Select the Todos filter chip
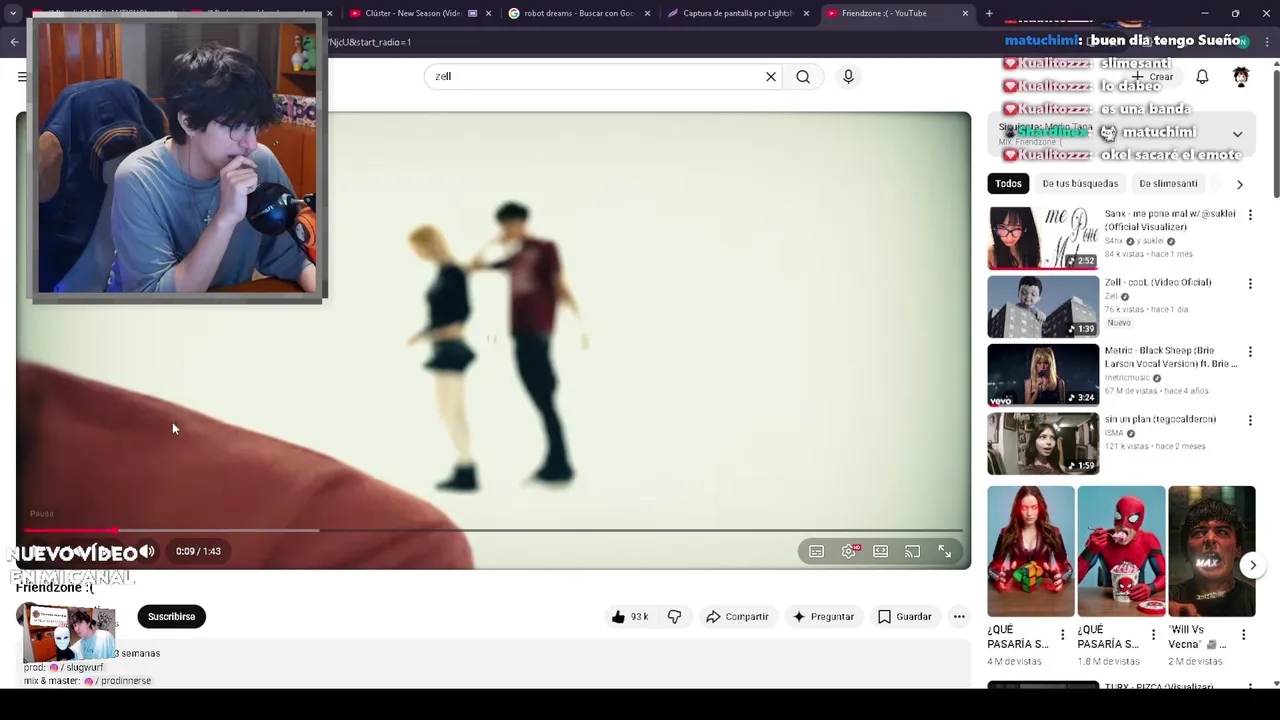 (1008, 184)
